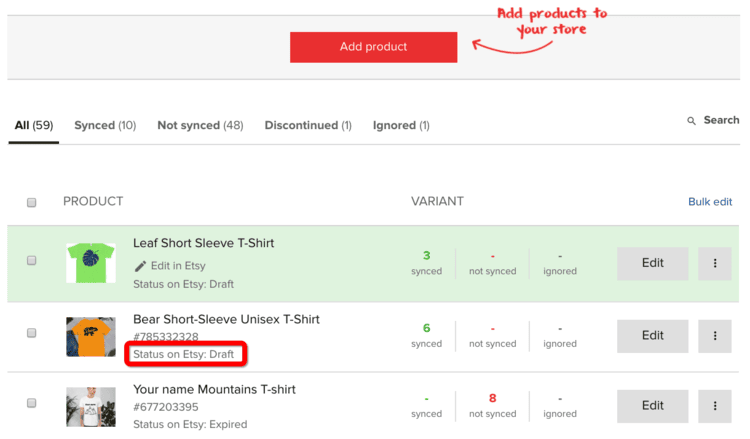Click Edit for Leaf Short Sleeve T-Shirt
The width and height of the screenshot is (750, 439).
pyautogui.click(x=652, y=264)
